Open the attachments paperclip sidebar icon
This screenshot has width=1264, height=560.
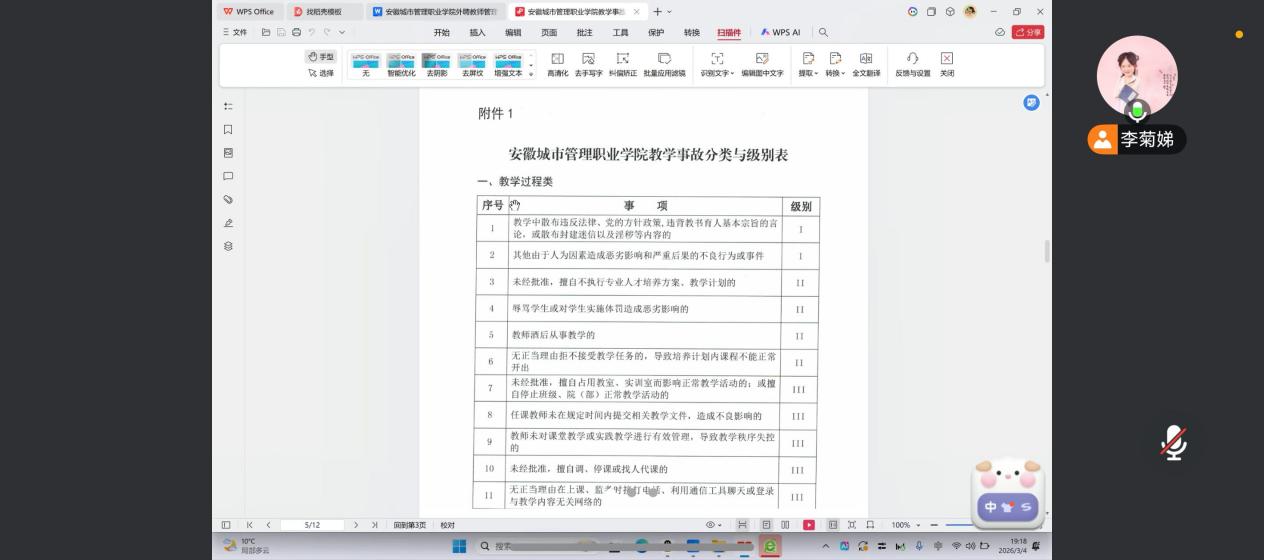coord(228,200)
